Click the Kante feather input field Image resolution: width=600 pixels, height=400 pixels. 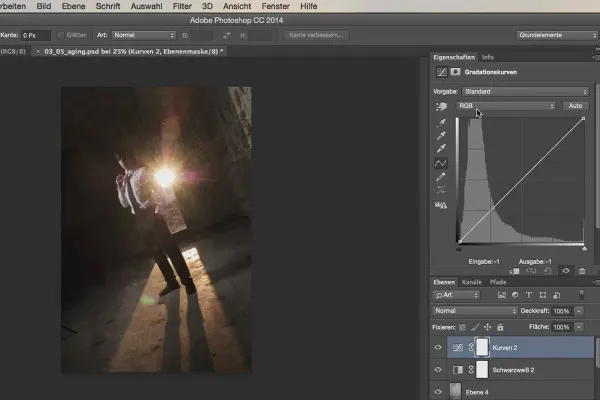pyautogui.click(x=36, y=35)
